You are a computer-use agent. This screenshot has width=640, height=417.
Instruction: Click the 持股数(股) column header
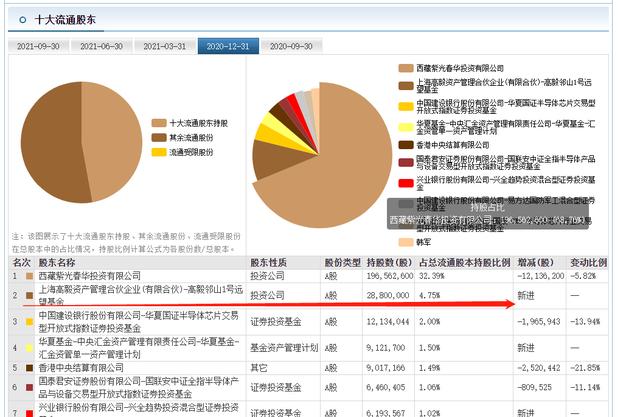point(389,262)
